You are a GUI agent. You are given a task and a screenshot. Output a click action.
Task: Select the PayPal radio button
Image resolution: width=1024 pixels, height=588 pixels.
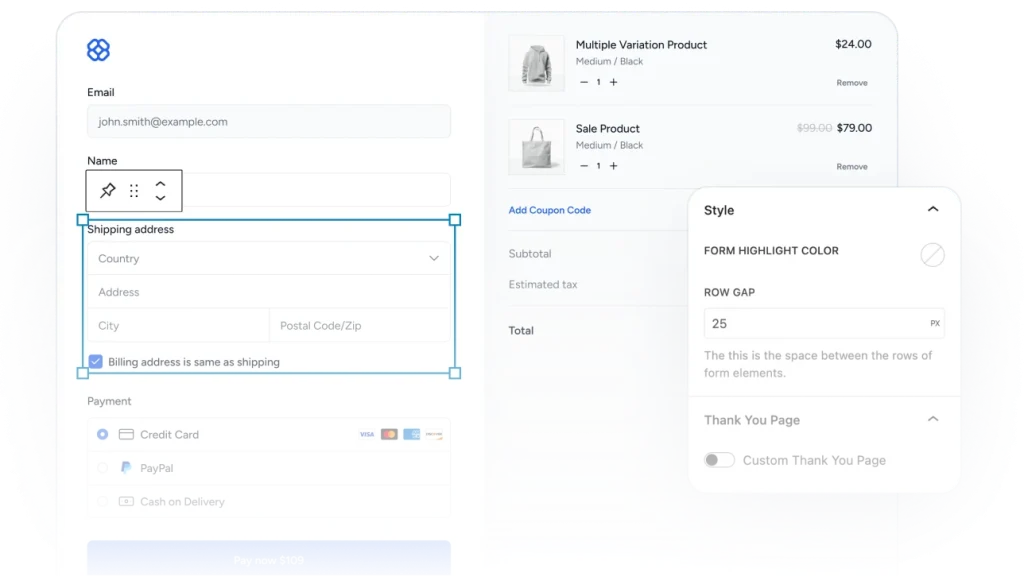coord(103,468)
